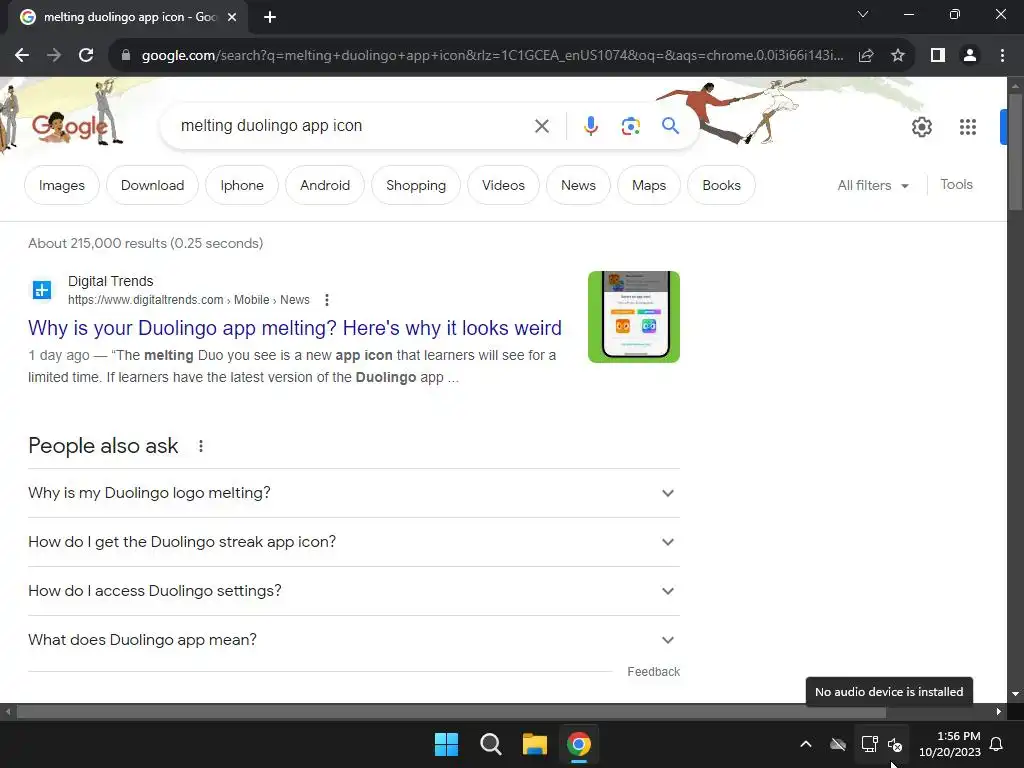Open People also ask options menu
The width and height of the screenshot is (1024, 768).
click(x=200, y=446)
